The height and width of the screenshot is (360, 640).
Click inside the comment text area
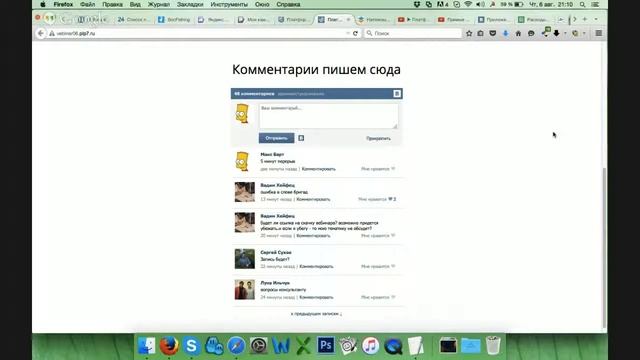tap(328, 116)
